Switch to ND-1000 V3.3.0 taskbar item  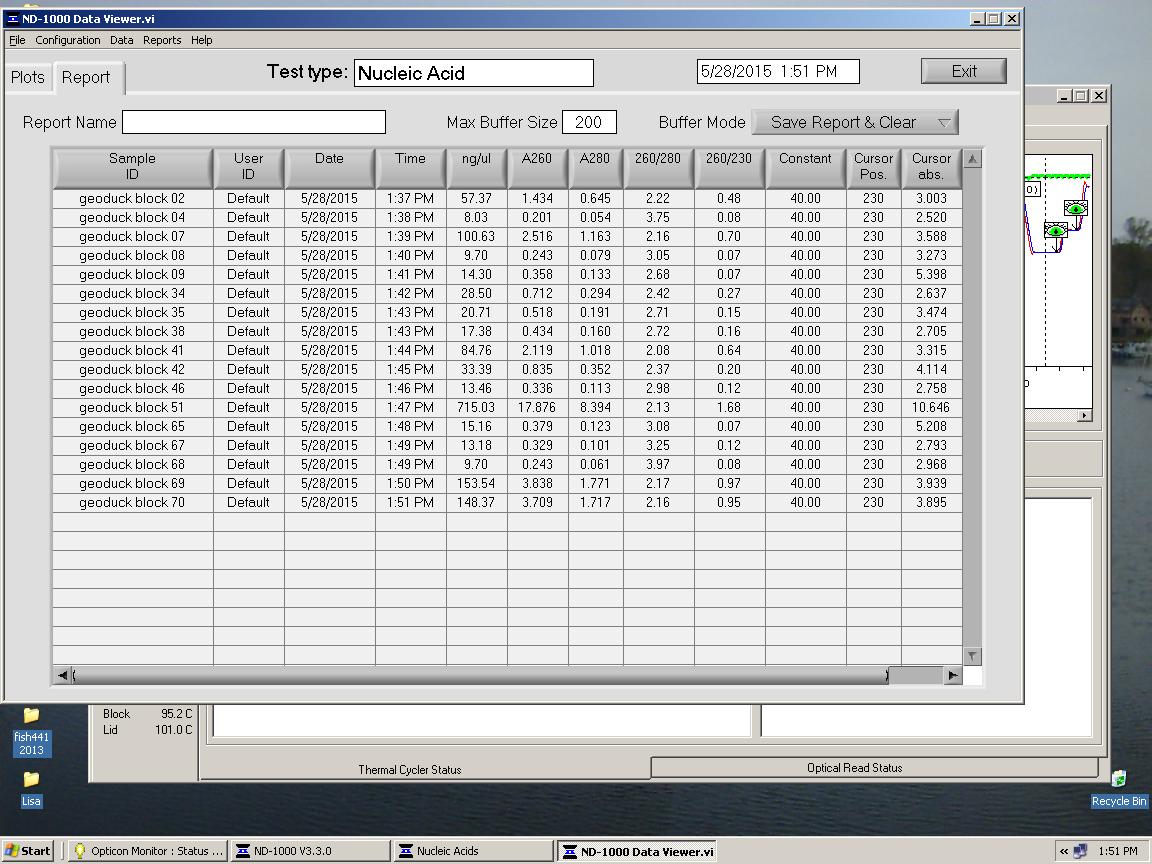[x=310, y=851]
